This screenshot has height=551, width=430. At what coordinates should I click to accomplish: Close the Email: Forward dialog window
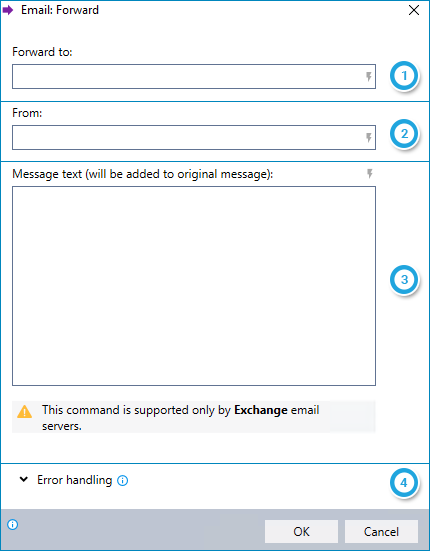[414, 10]
